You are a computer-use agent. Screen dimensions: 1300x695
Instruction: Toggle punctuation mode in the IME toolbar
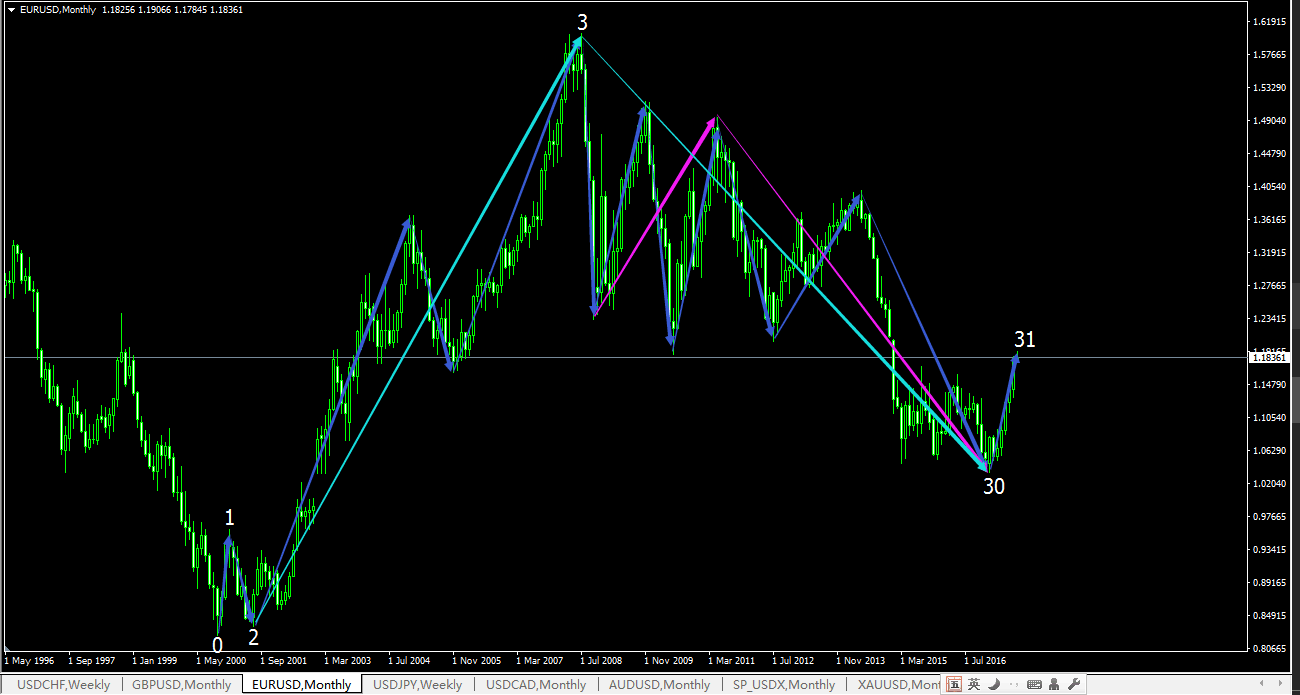(1013, 684)
